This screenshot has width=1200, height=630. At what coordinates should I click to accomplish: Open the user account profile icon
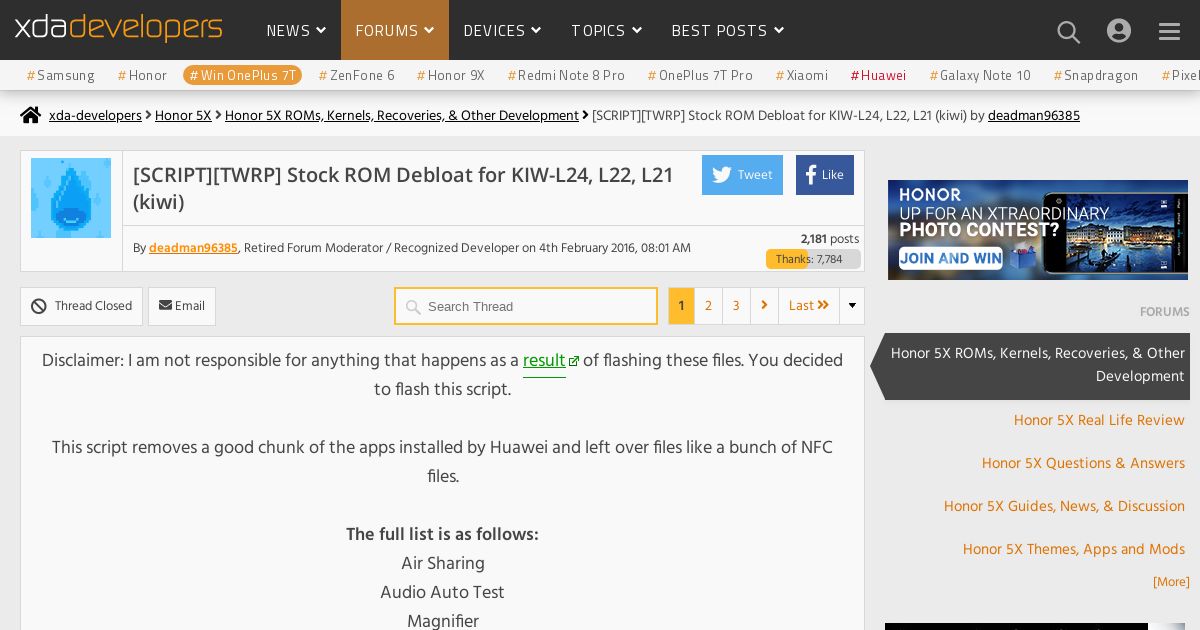1119,31
